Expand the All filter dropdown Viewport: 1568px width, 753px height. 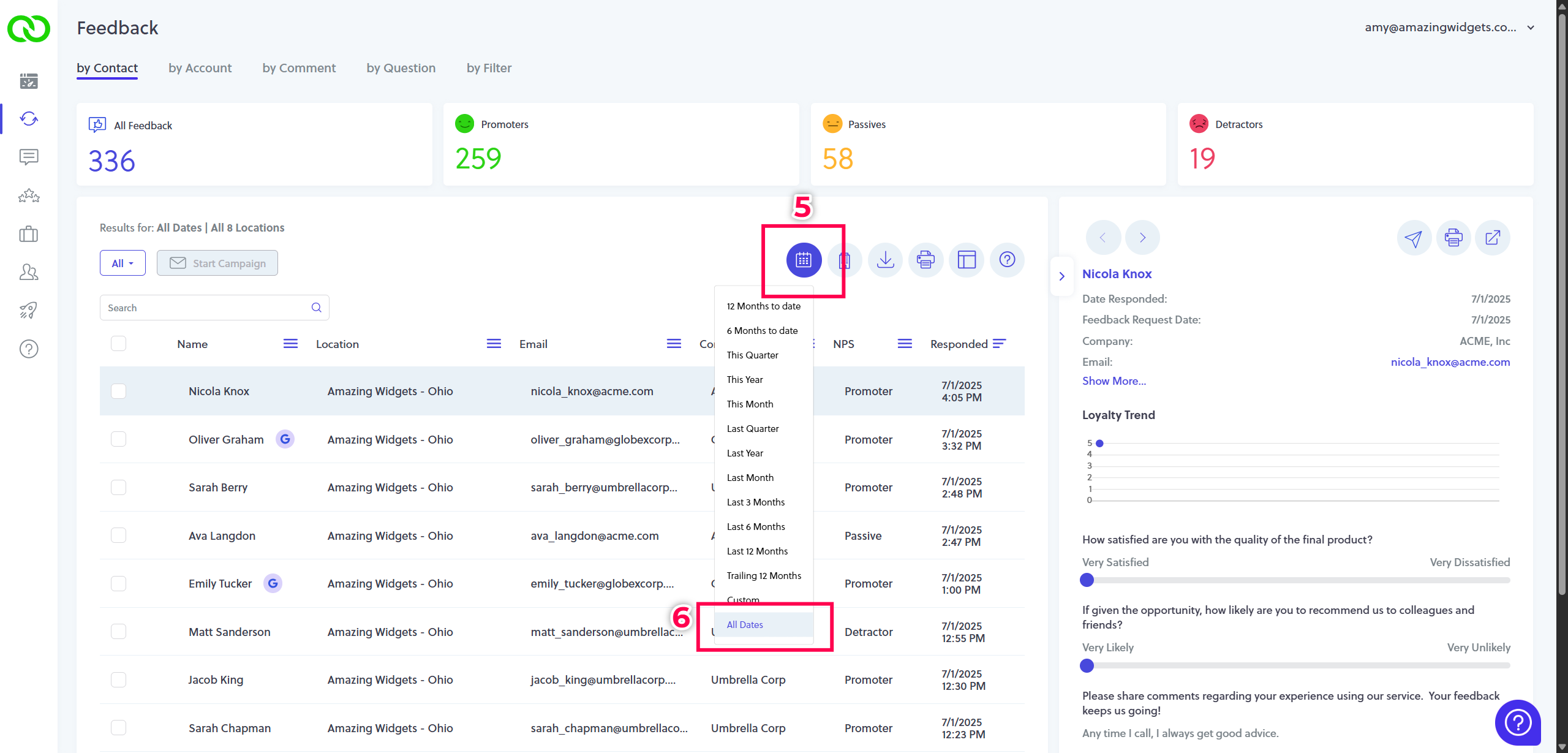(123, 263)
